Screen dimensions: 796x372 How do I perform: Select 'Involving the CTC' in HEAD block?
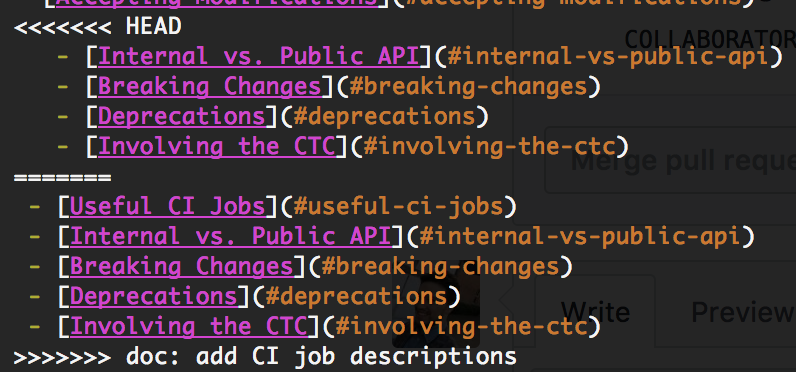pyautogui.click(x=216, y=147)
